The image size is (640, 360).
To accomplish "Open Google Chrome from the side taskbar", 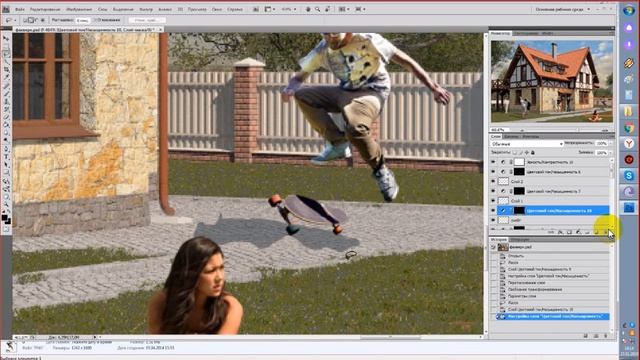I will [x=629, y=128].
